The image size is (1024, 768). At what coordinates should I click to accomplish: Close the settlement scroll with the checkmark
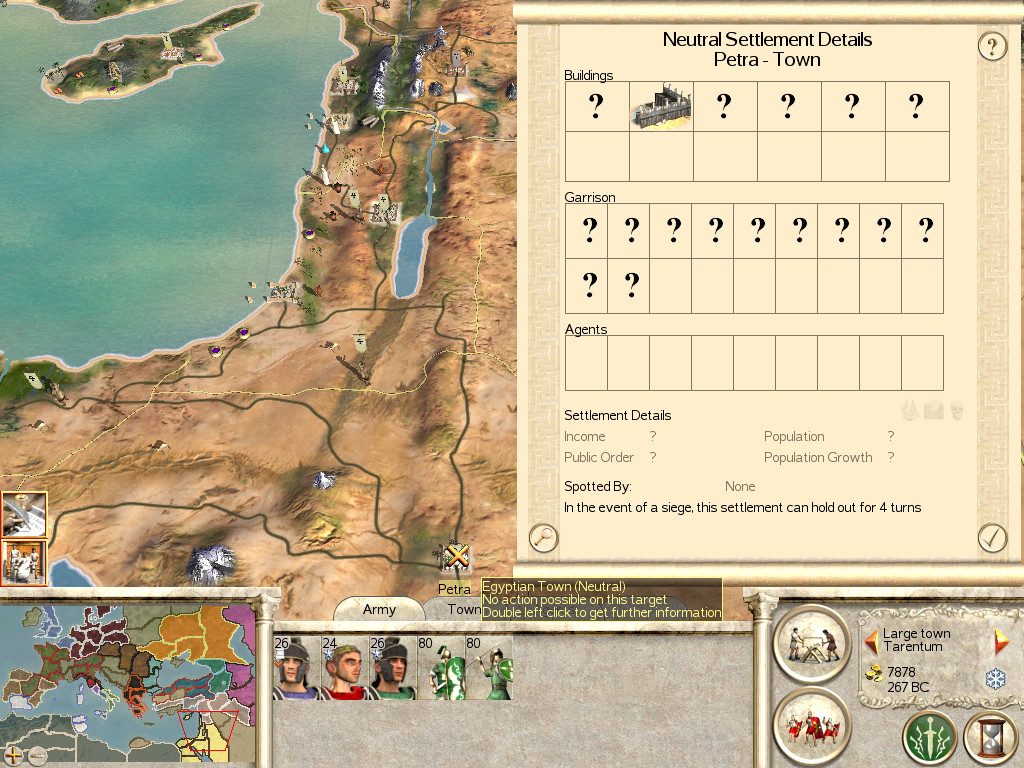click(x=992, y=538)
